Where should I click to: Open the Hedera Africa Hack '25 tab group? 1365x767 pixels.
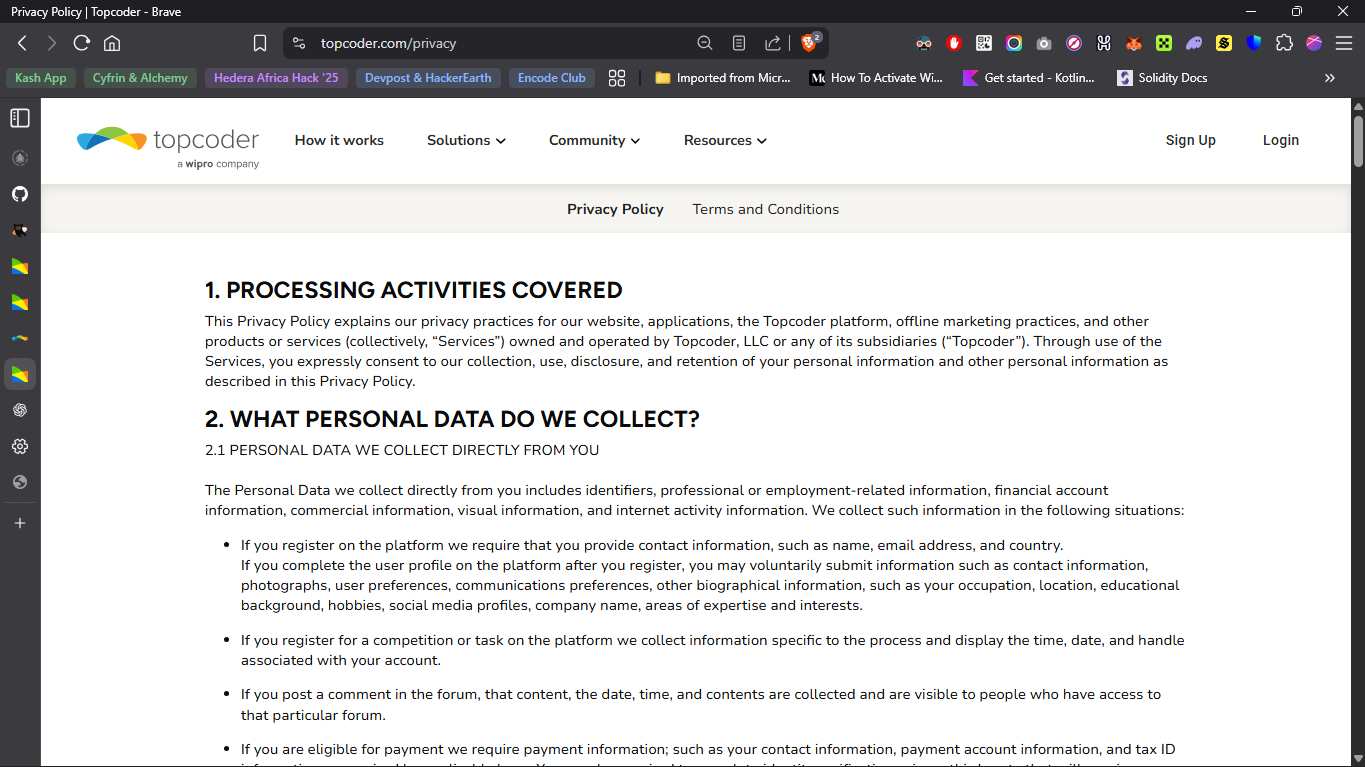pos(276,78)
